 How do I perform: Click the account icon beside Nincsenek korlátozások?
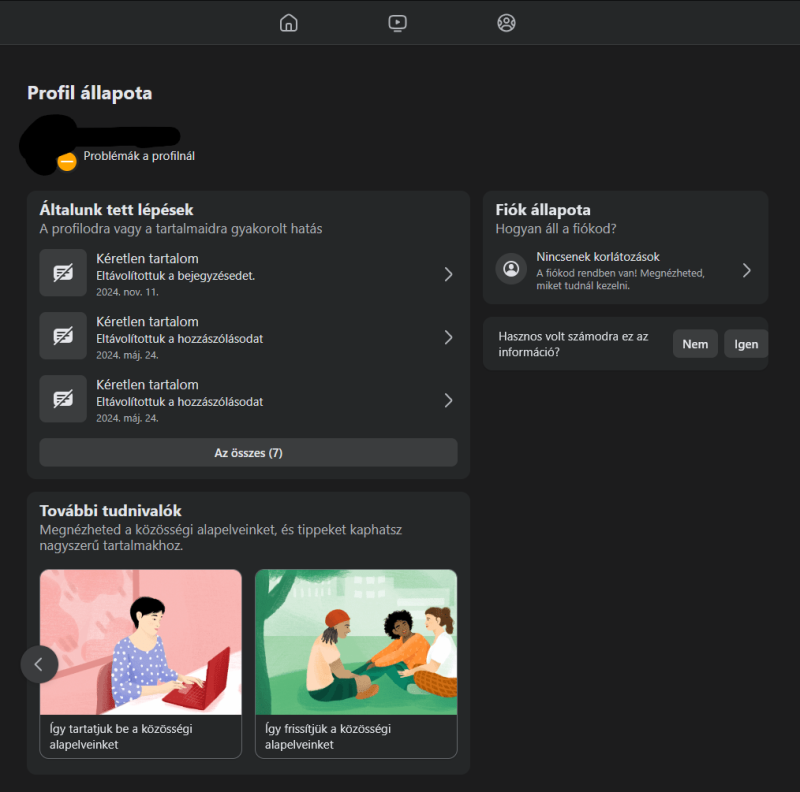click(512, 269)
